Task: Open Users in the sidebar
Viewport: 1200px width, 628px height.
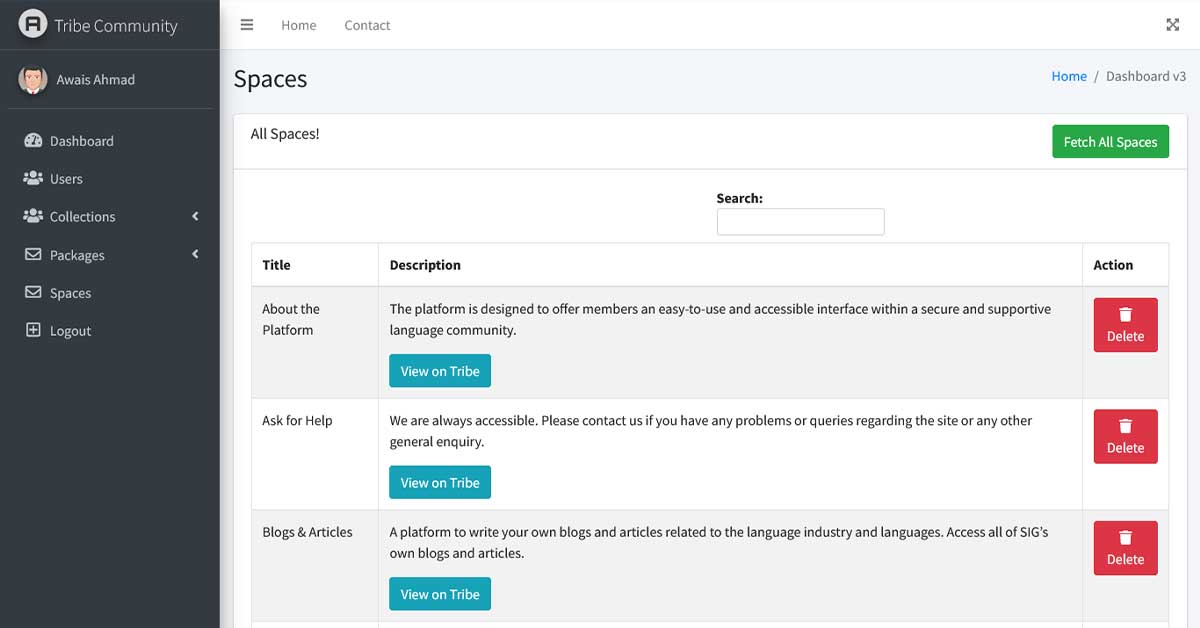Action: [x=110, y=179]
